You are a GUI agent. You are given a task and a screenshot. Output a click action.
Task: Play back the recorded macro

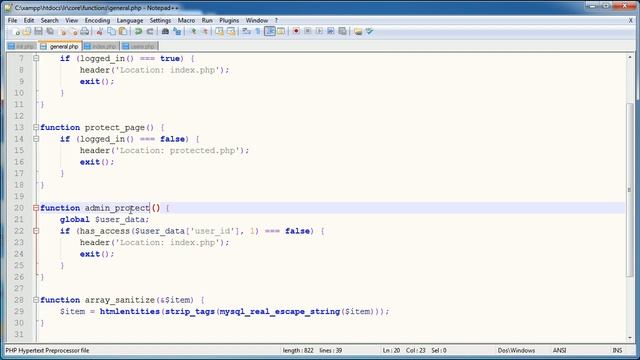click(319, 31)
